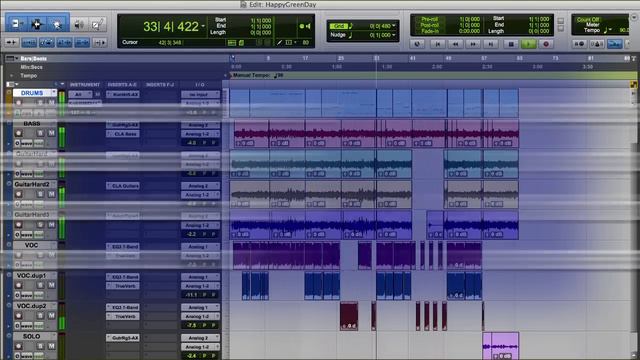Open the BASS track output Analog 1-2 selector

click(x=200, y=134)
